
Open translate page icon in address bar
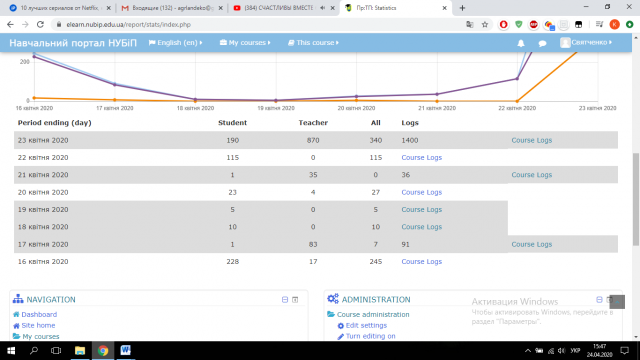pyautogui.click(x=470, y=24)
